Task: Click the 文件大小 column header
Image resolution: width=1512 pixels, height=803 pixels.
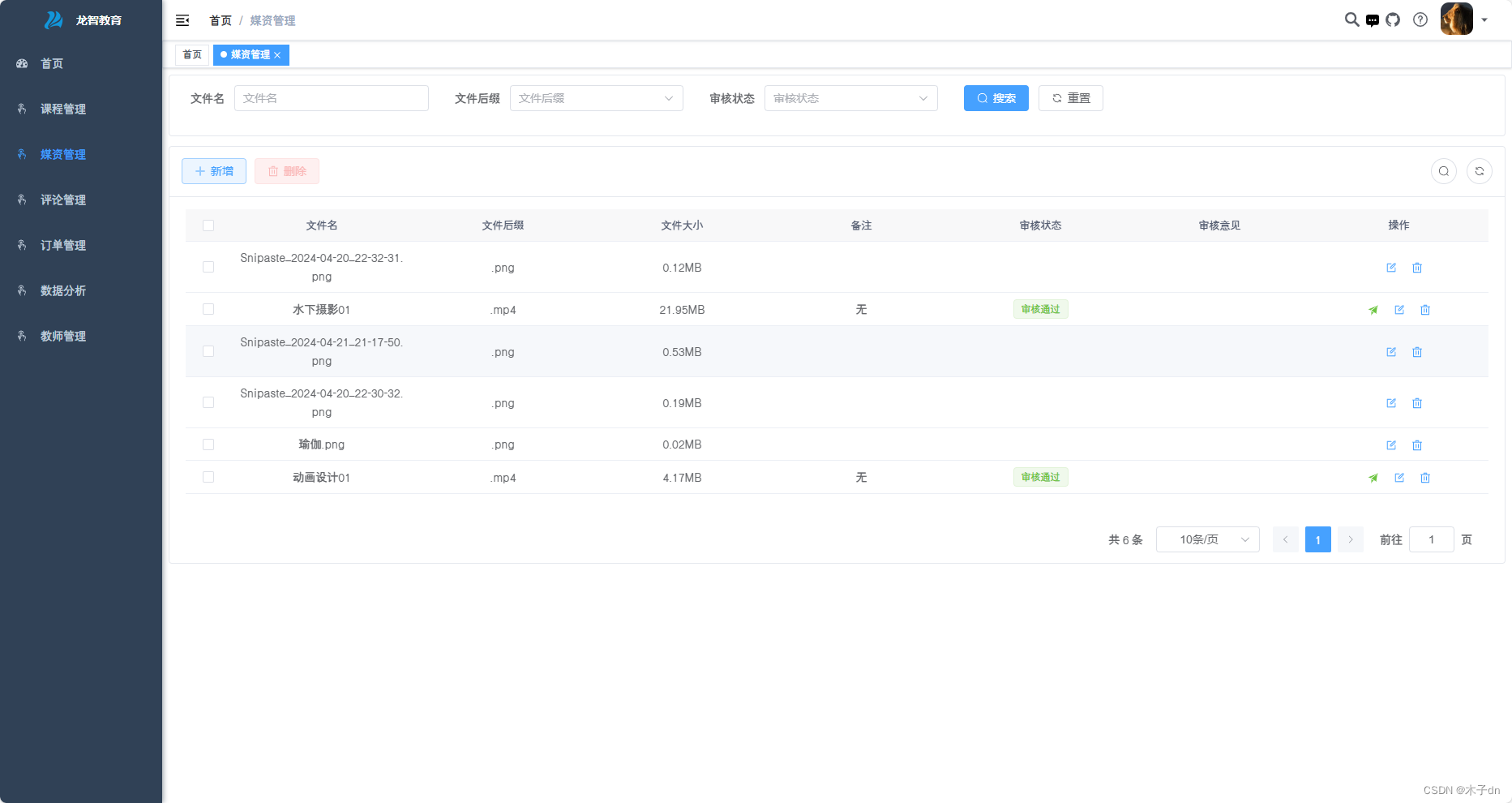Action: click(682, 225)
